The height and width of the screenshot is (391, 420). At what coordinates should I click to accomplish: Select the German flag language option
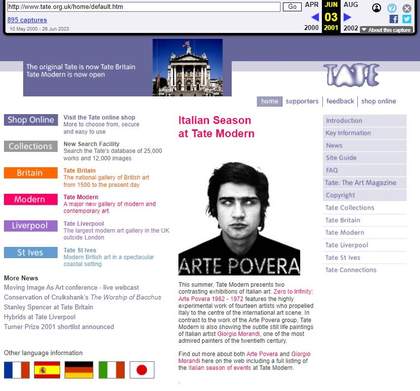coord(79,370)
